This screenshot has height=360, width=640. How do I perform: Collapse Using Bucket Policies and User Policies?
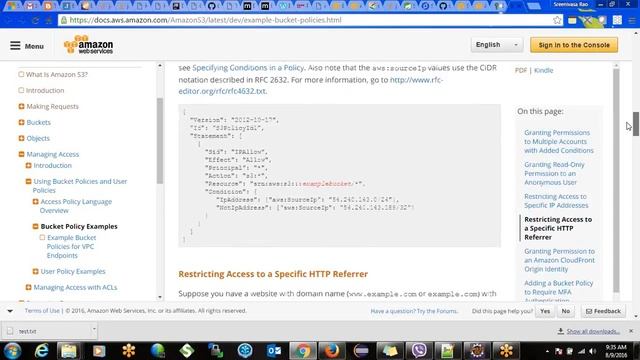tap(28, 181)
